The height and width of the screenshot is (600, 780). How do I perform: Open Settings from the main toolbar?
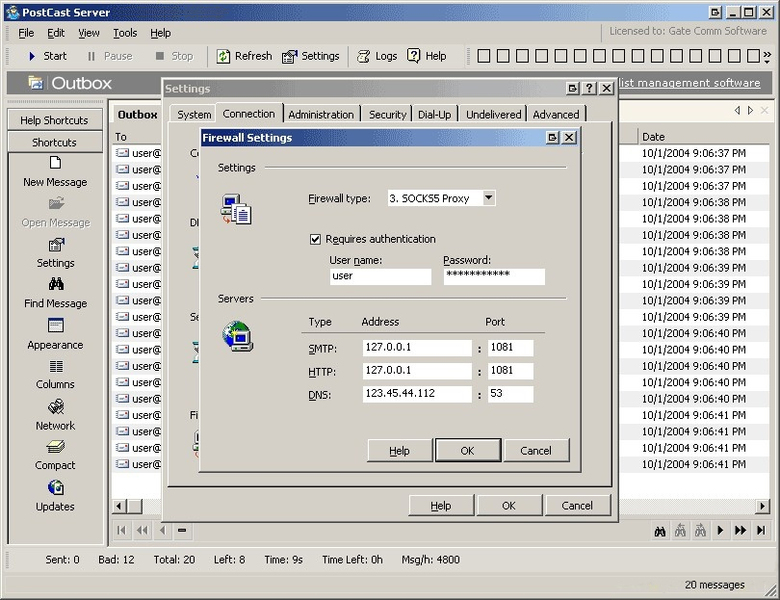tap(310, 56)
